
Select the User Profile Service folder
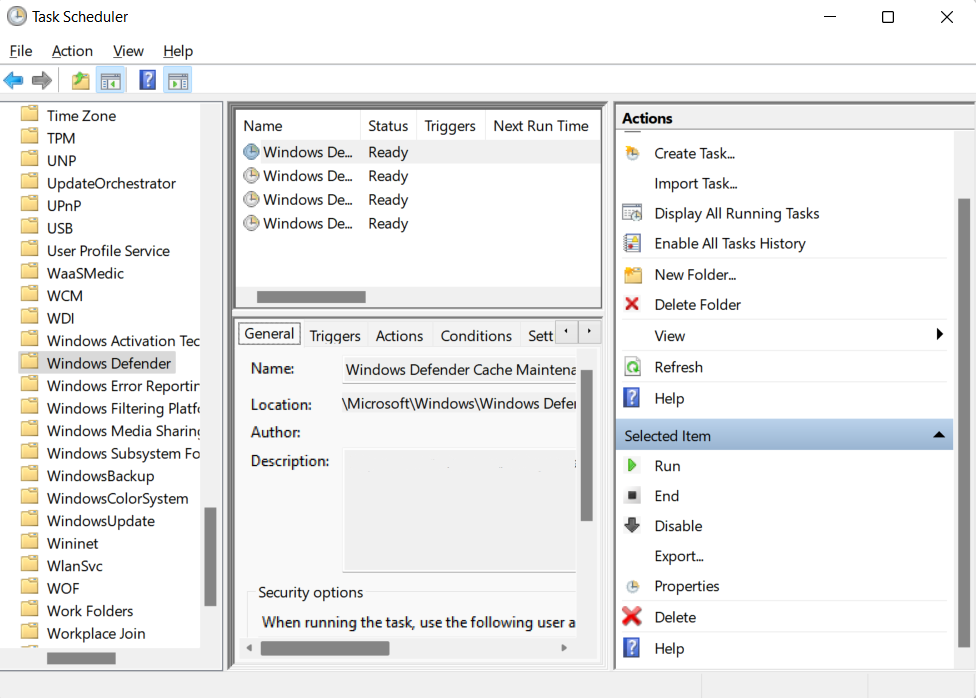click(x=108, y=251)
